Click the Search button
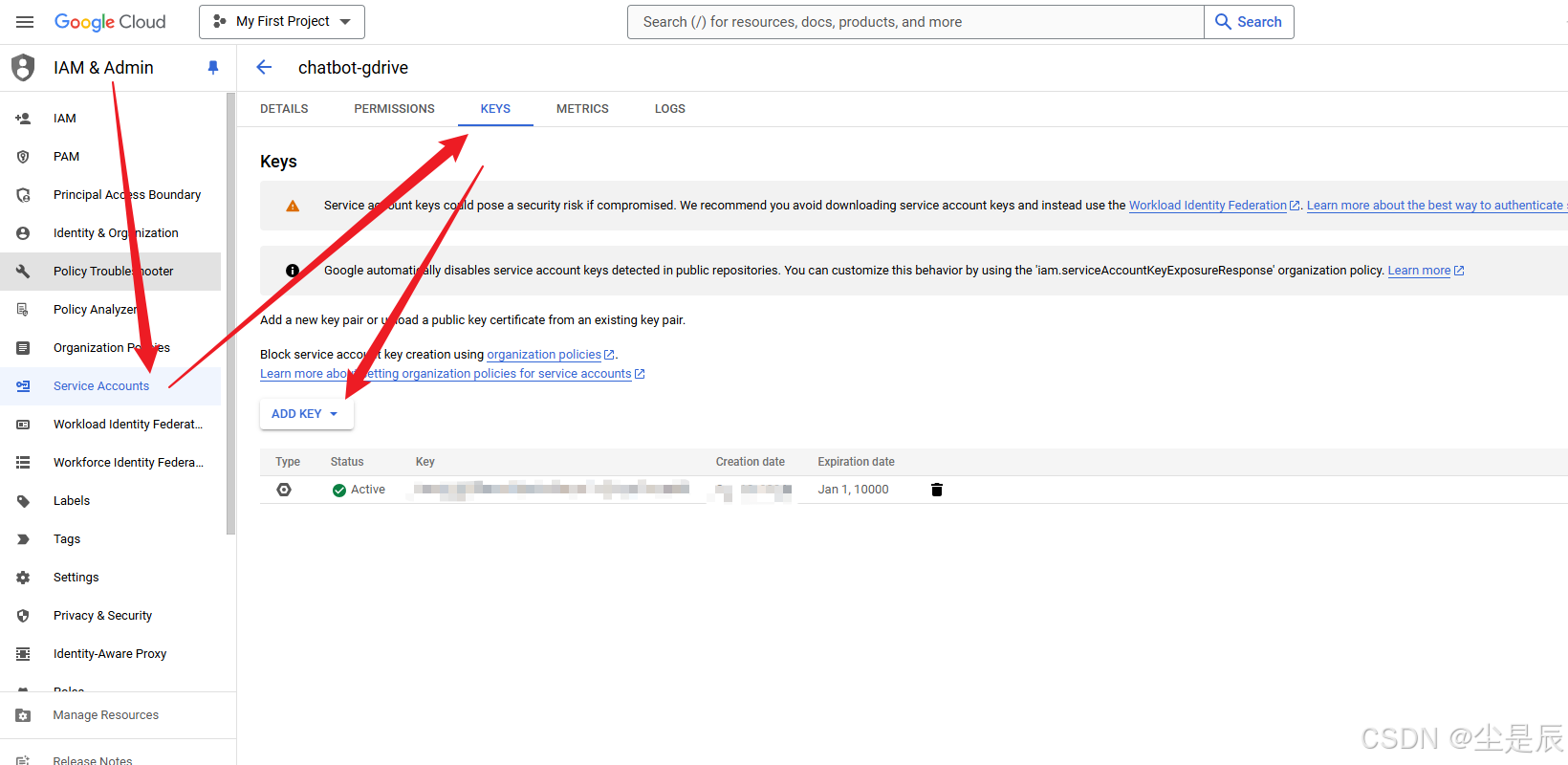Viewport: 1568px width, 765px height. pyautogui.click(x=1249, y=22)
